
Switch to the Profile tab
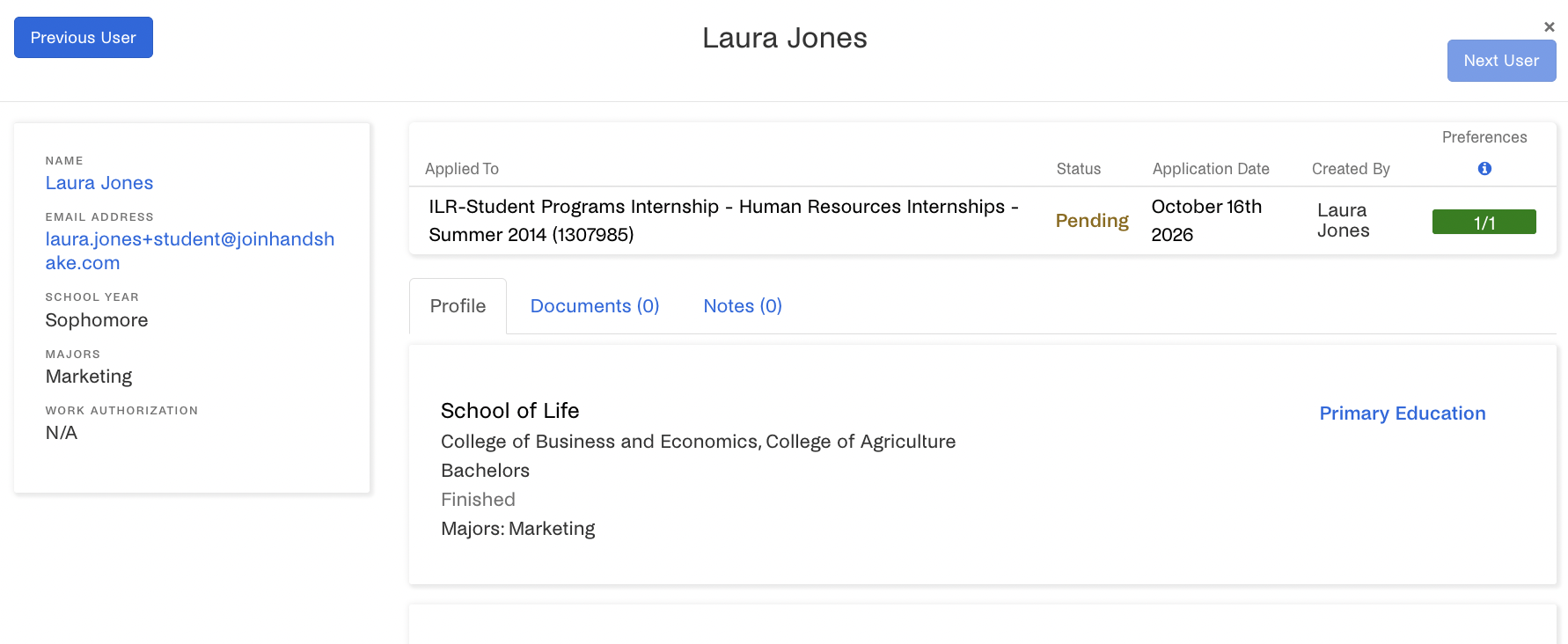pos(458,306)
